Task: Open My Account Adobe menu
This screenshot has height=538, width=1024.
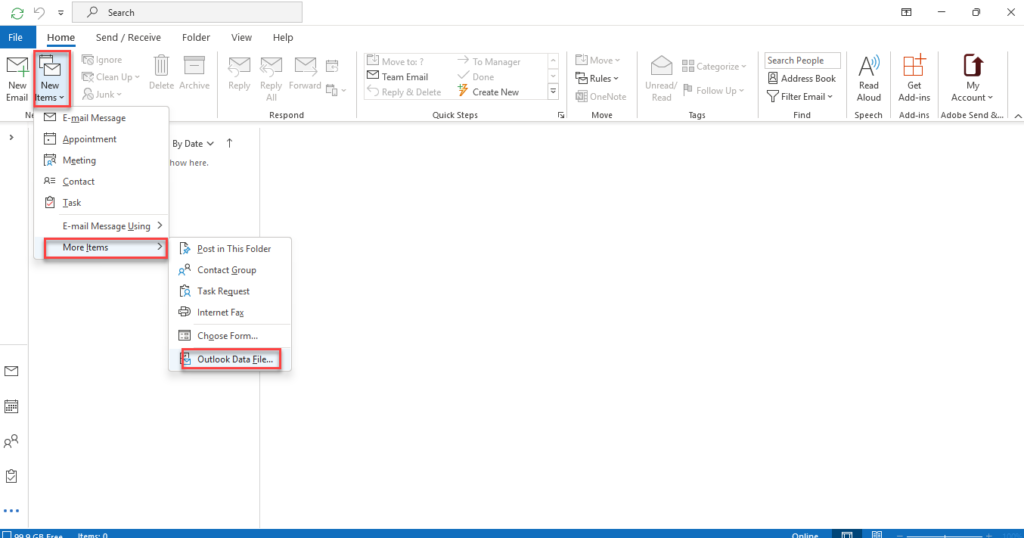Action: tap(972, 78)
